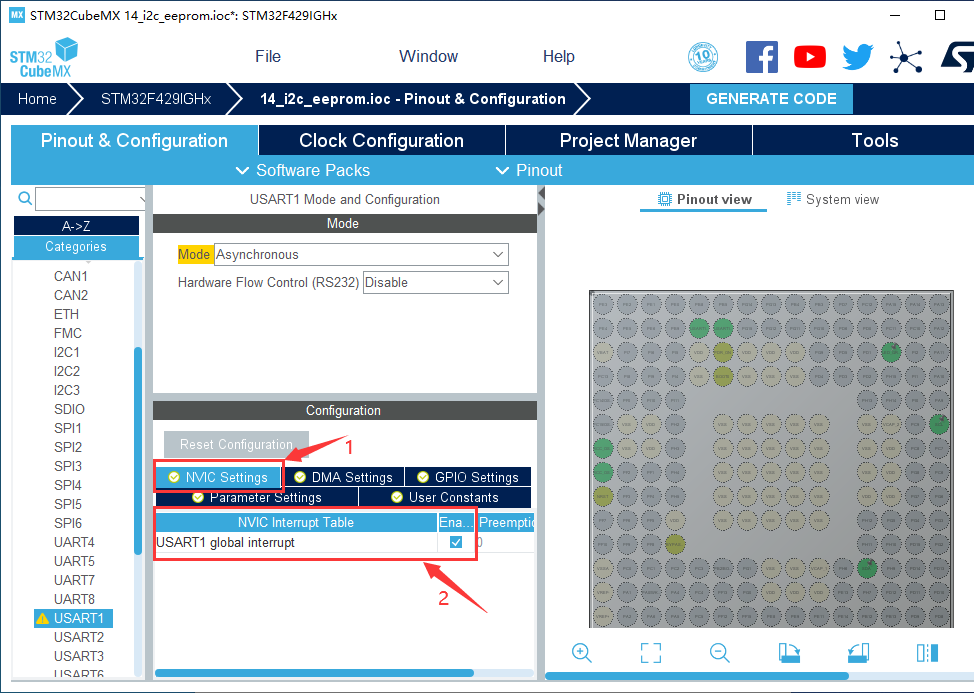
Task: Open the Twitter link icon
Action: pos(857,57)
